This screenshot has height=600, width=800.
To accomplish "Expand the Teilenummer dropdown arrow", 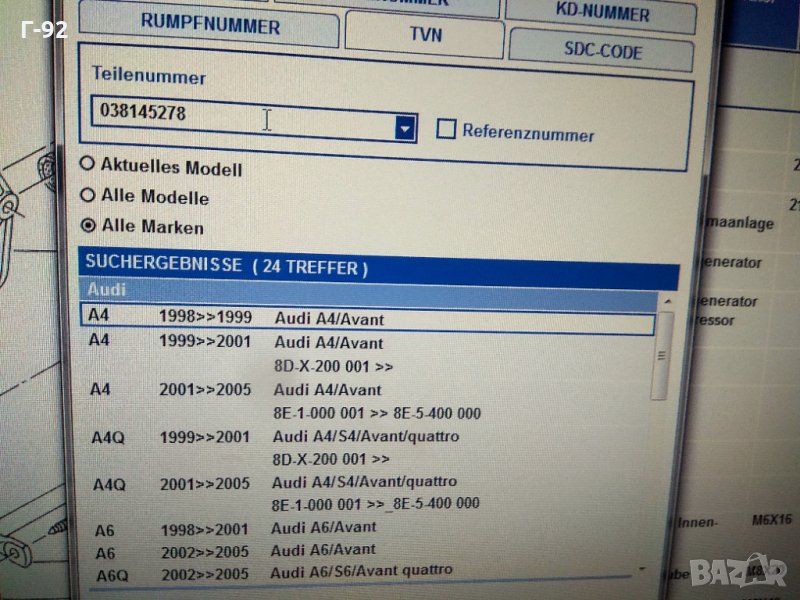I will tap(405, 128).
